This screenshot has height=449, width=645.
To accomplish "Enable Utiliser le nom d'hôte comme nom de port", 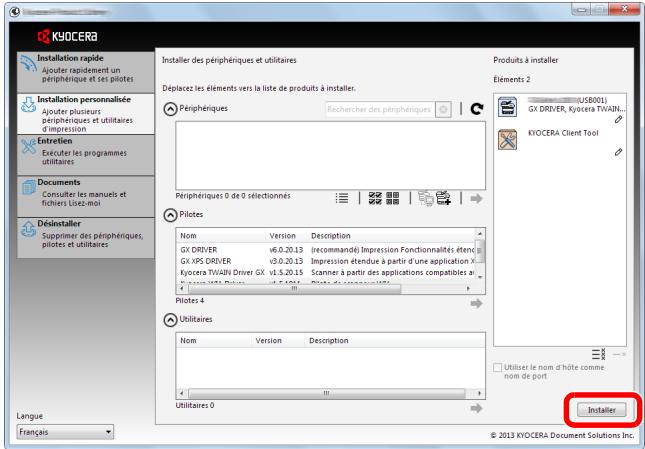I will coord(498,368).
